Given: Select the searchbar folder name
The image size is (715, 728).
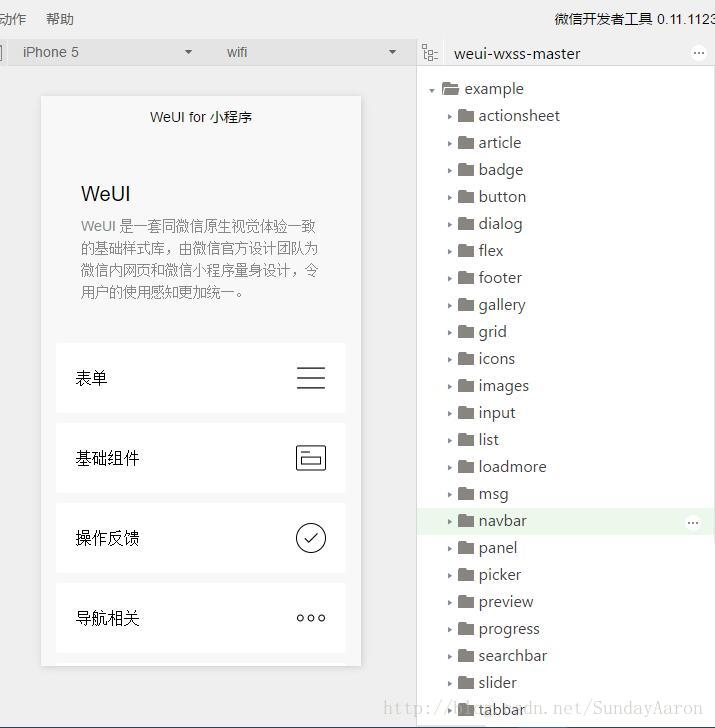Looking at the screenshot, I should (x=513, y=656).
